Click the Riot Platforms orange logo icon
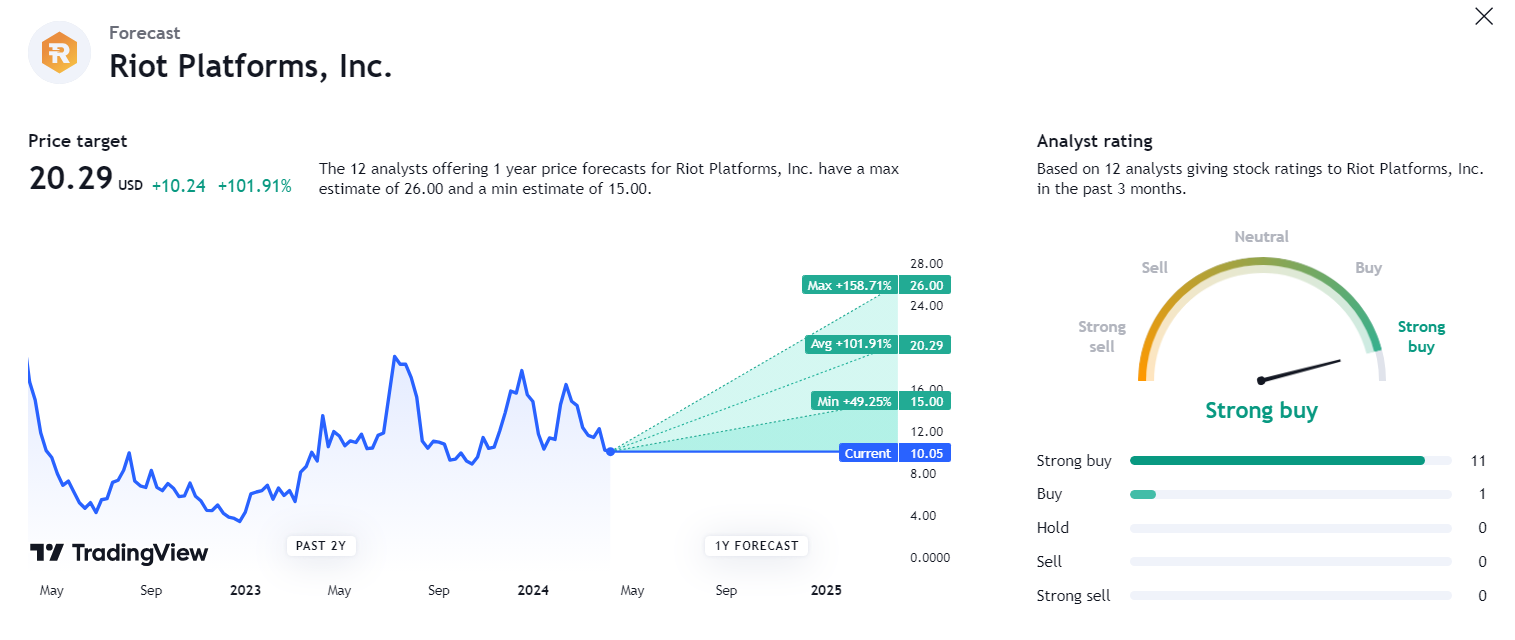Screen dimensions: 1515x640 (59, 52)
